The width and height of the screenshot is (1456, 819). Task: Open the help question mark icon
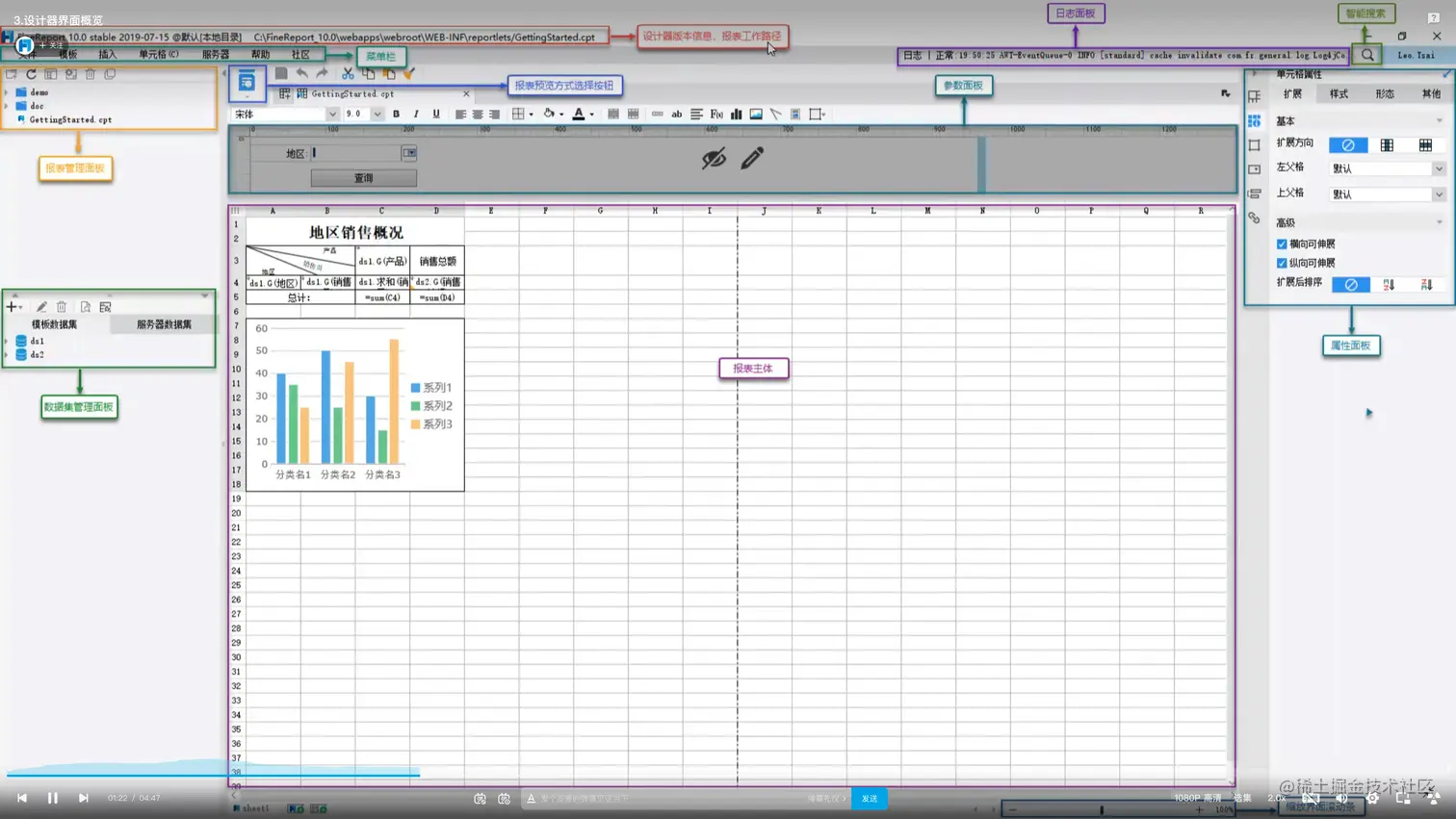click(x=1434, y=18)
